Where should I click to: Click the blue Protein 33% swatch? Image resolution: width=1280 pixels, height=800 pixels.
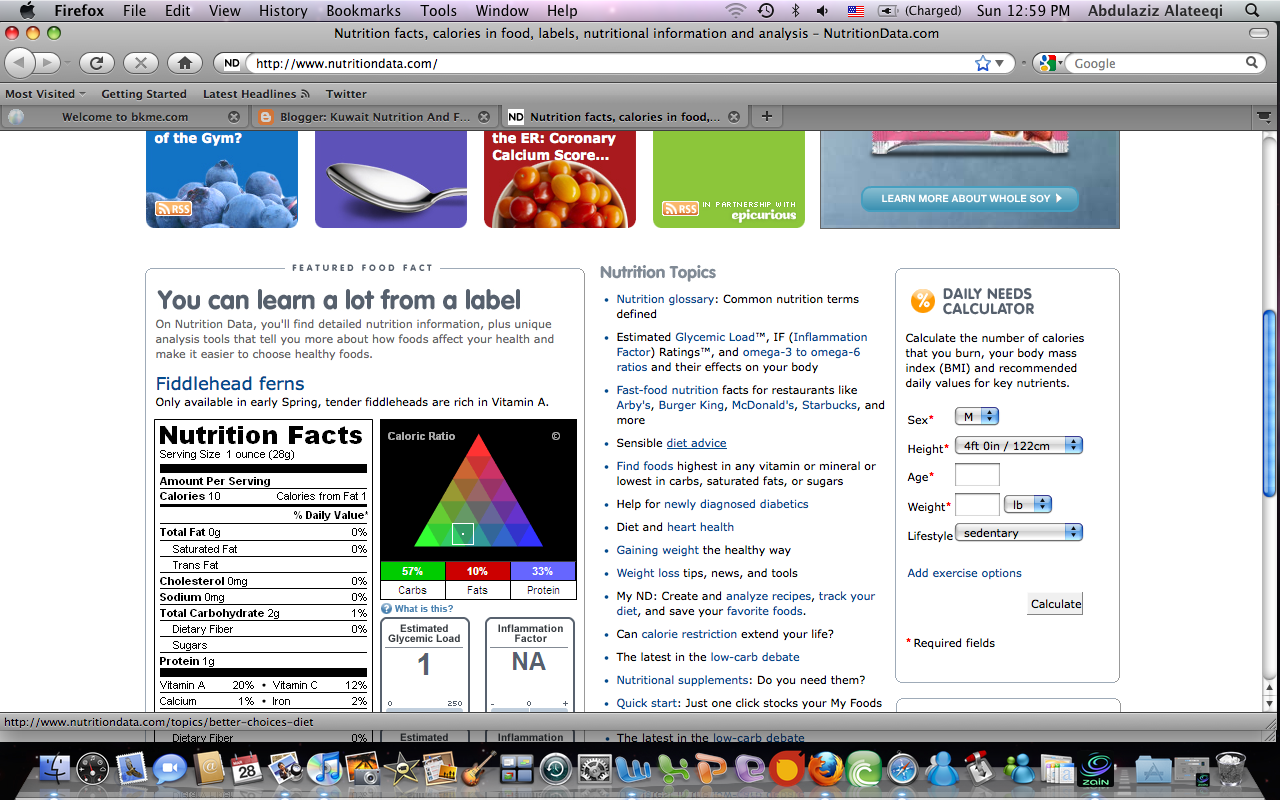[543, 571]
